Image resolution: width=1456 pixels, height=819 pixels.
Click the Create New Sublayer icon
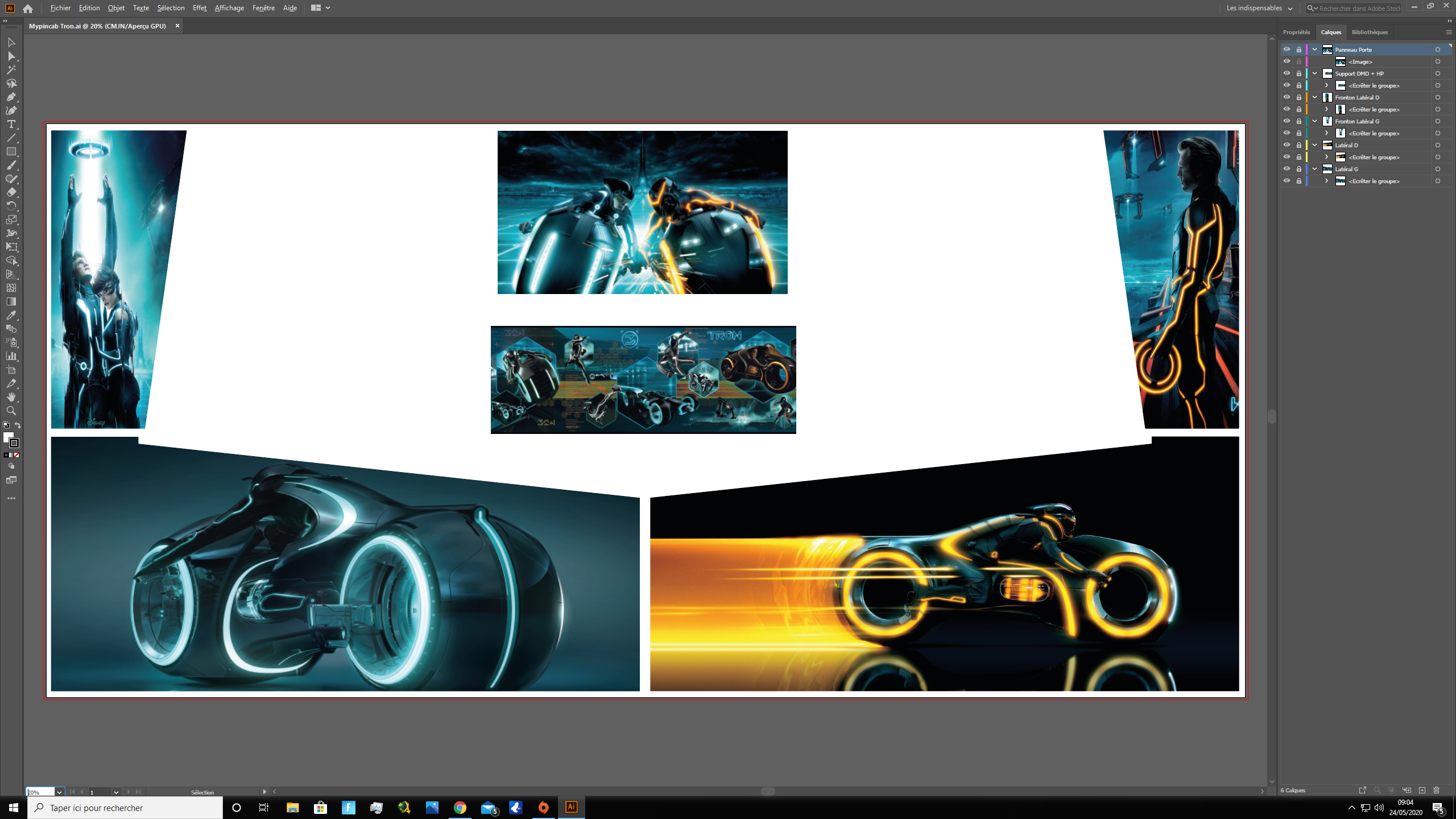click(x=1407, y=790)
